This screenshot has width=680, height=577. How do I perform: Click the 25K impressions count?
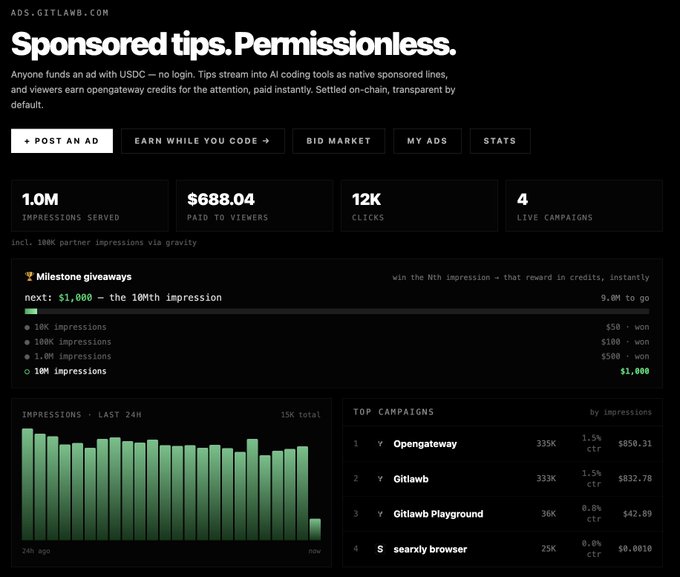[x=549, y=549]
